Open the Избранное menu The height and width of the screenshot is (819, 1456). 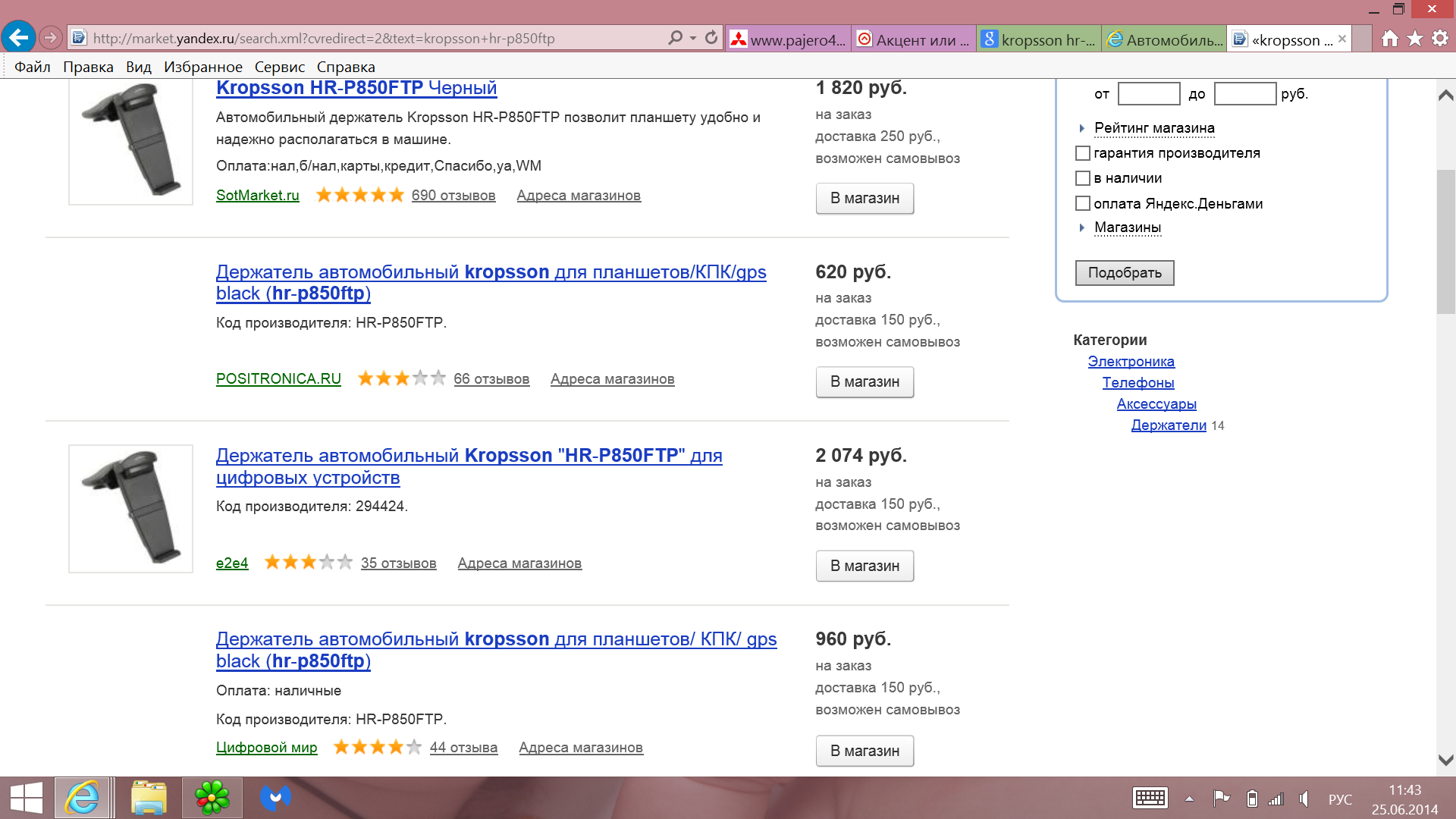(202, 67)
